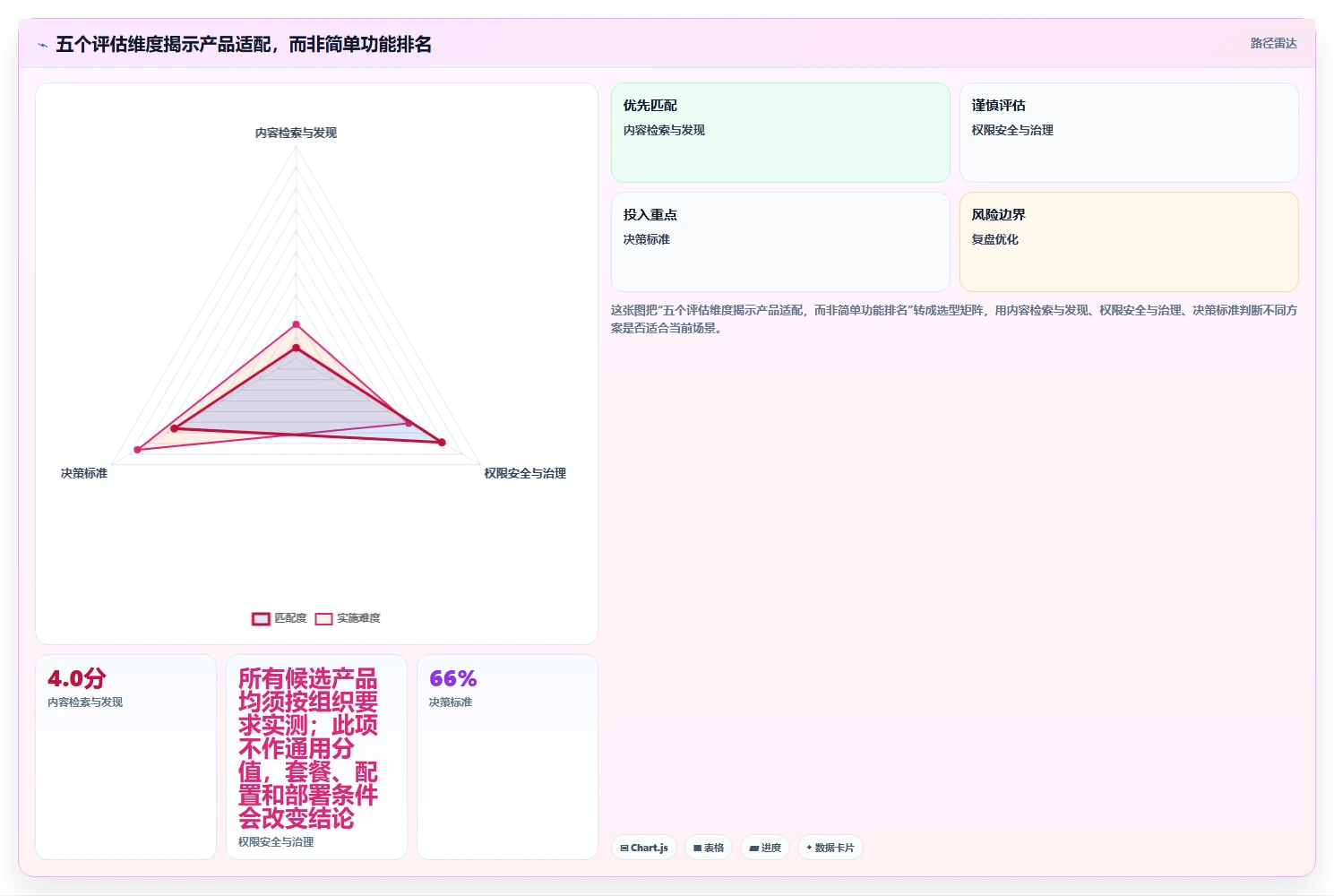The width and height of the screenshot is (1334, 896).
Task: Click the 路径雷达 label in the header
Action: tap(1273, 43)
